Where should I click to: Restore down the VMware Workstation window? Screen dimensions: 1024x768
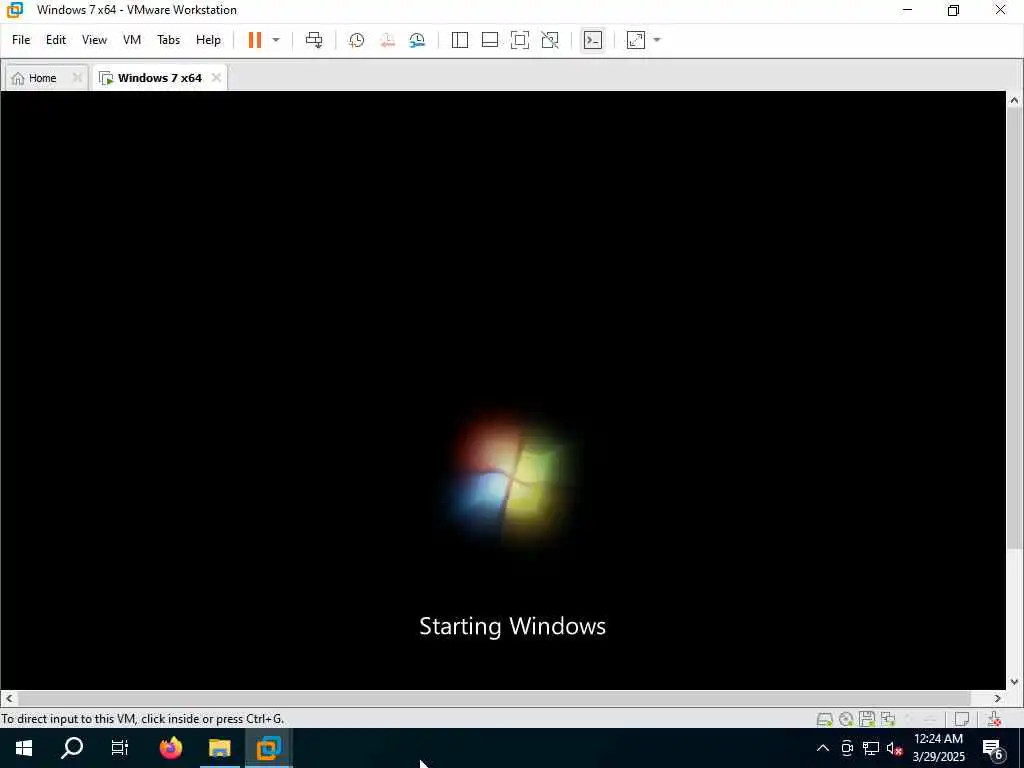(953, 10)
